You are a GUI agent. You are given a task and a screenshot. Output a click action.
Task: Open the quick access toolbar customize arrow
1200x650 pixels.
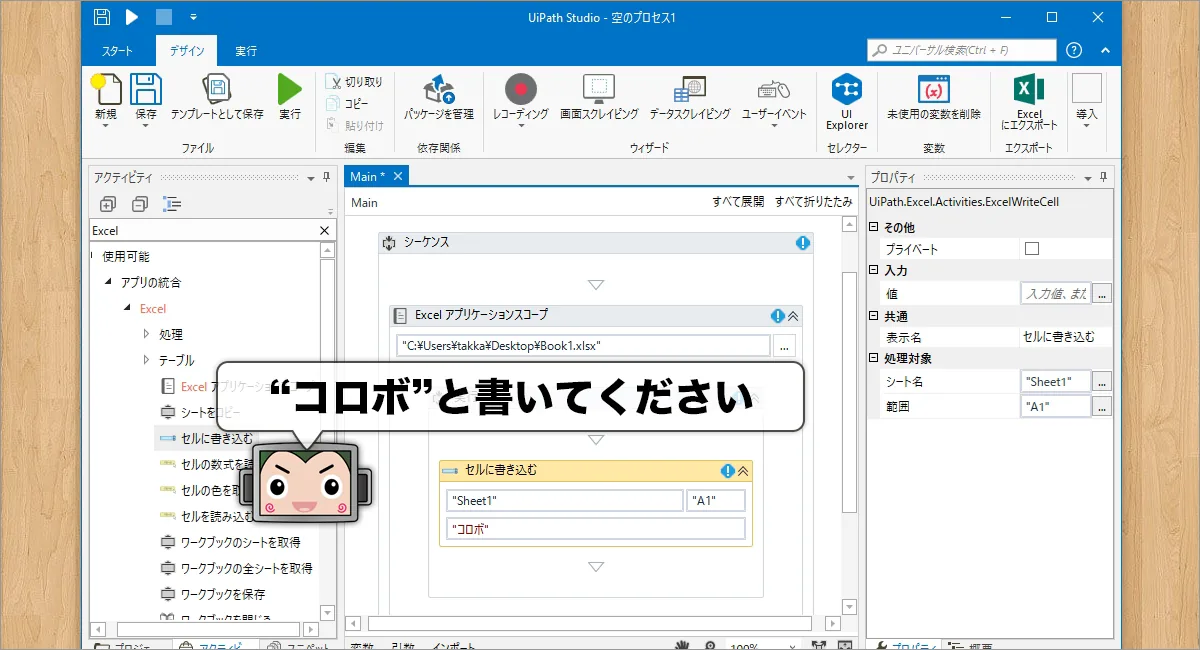(x=193, y=17)
